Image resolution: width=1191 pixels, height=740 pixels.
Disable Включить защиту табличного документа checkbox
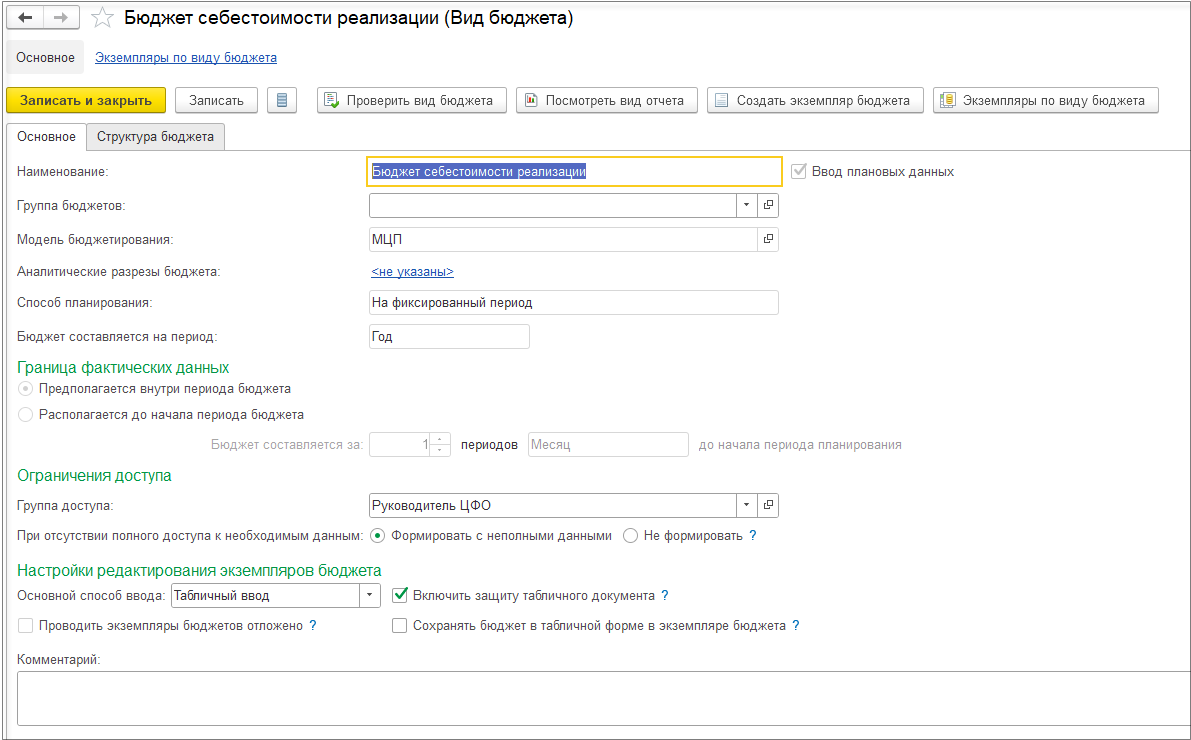[x=400, y=595]
